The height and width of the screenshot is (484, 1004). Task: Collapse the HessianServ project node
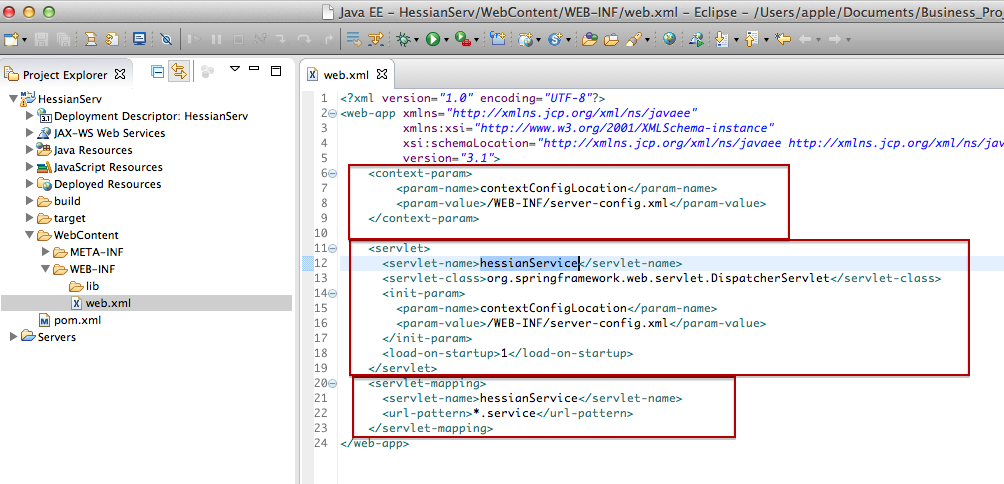13,99
